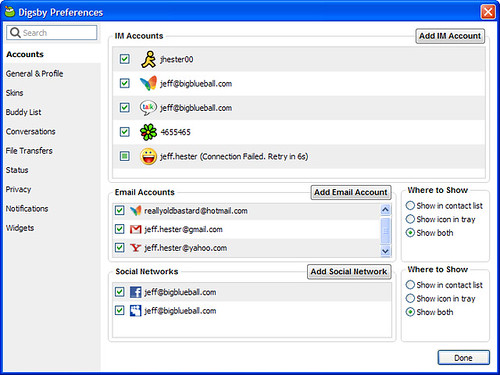500x375 pixels.
Task: Uncheck the MSN jeff@bigblueball.com IM checkbox
Action: 125,83
